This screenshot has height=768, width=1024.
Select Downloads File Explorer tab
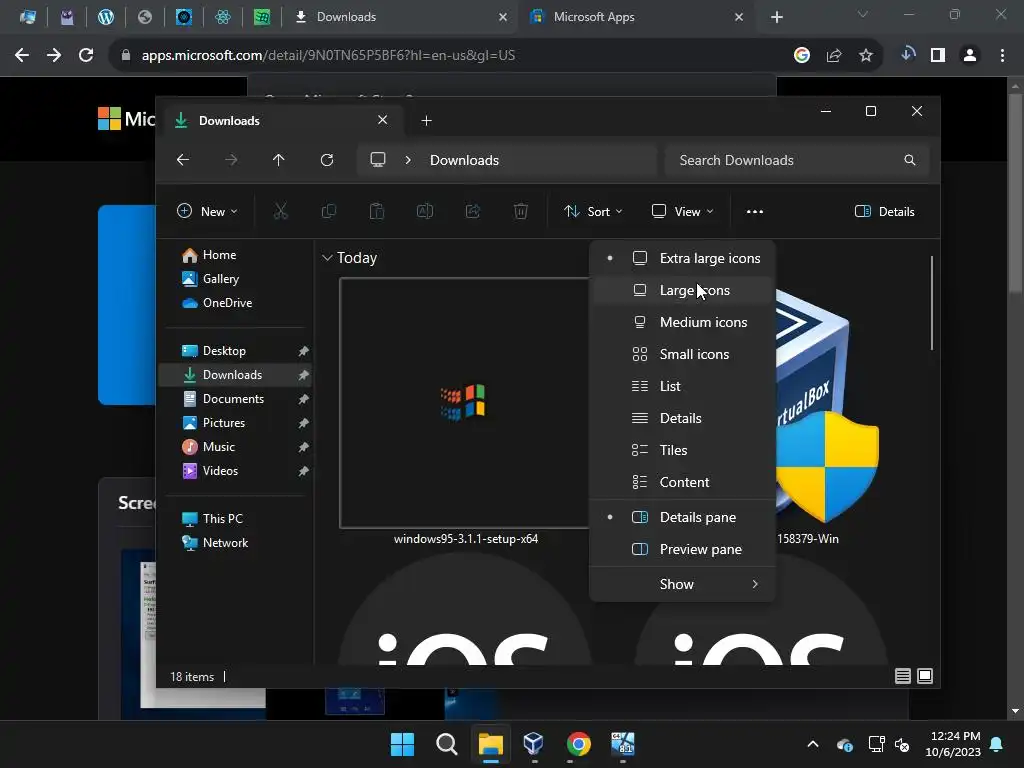[283, 120]
